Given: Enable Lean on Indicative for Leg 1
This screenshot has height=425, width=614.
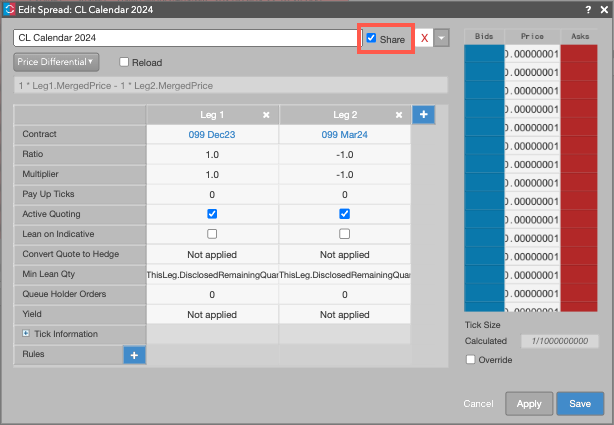Looking at the screenshot, I should pyautogui.click(x=212, y=234).
